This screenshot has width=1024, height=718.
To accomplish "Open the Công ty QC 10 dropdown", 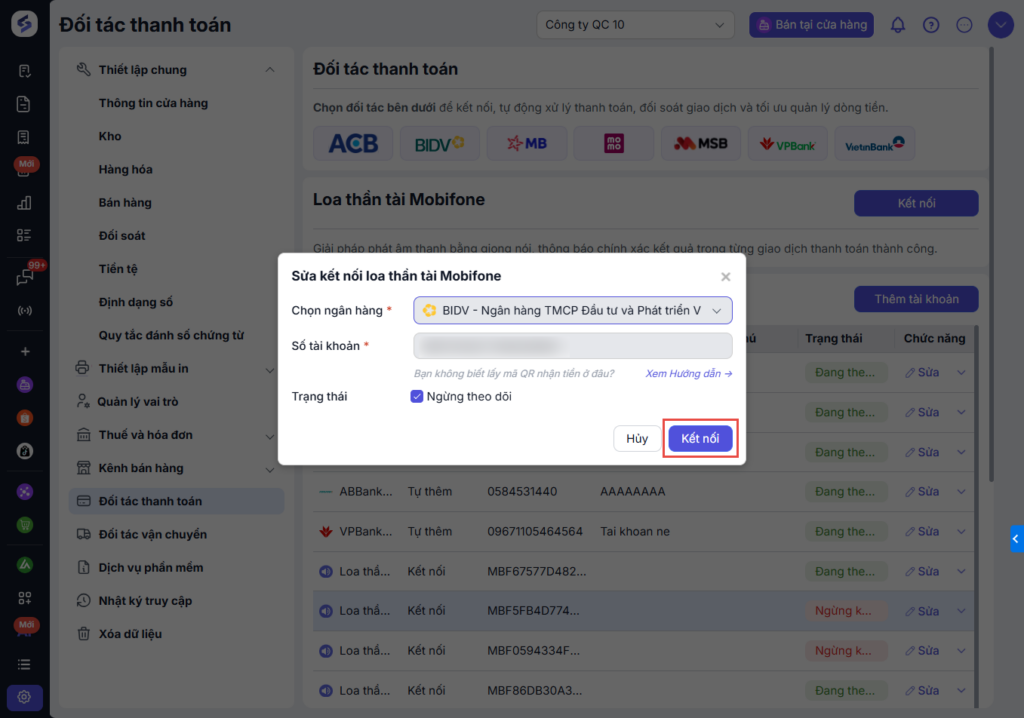I will point(635,25).
